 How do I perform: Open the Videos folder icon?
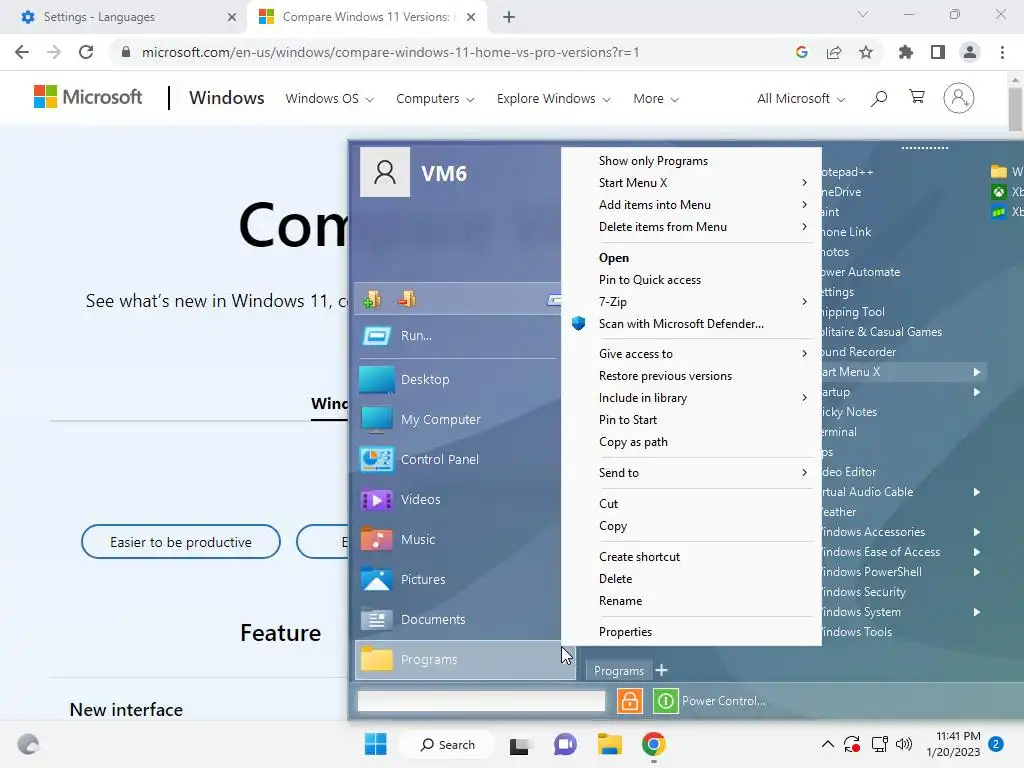377,500
